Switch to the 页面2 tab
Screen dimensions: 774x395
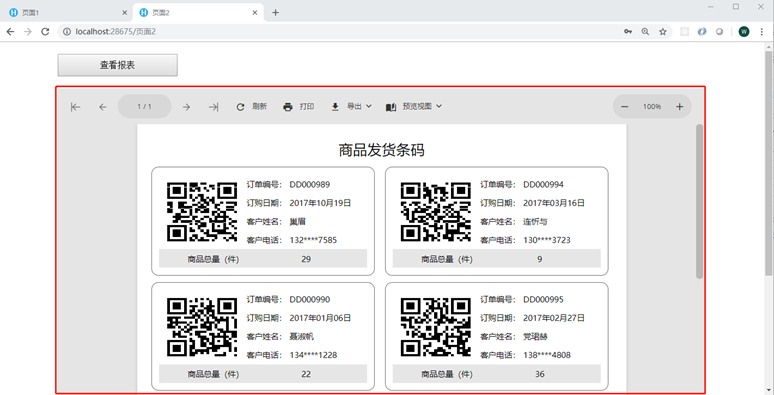pyautogui.click(x=198, y=13)
